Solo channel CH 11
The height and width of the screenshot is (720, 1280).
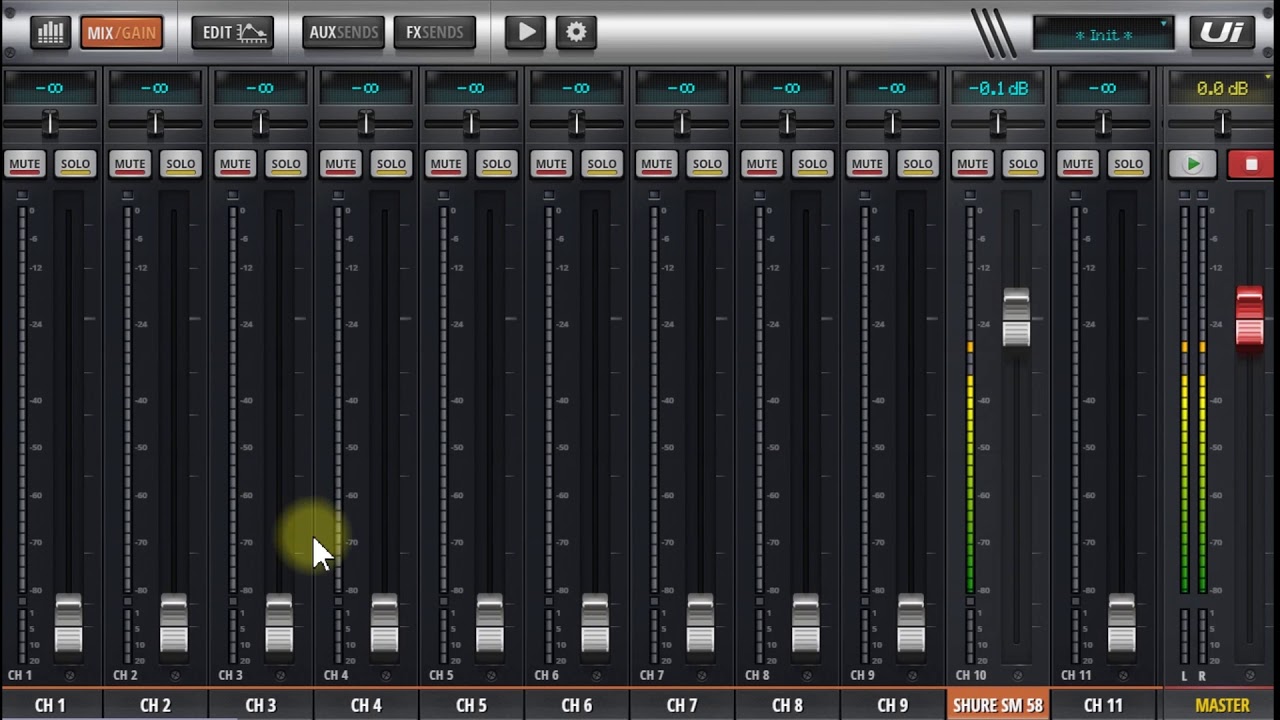point(1128,164)
